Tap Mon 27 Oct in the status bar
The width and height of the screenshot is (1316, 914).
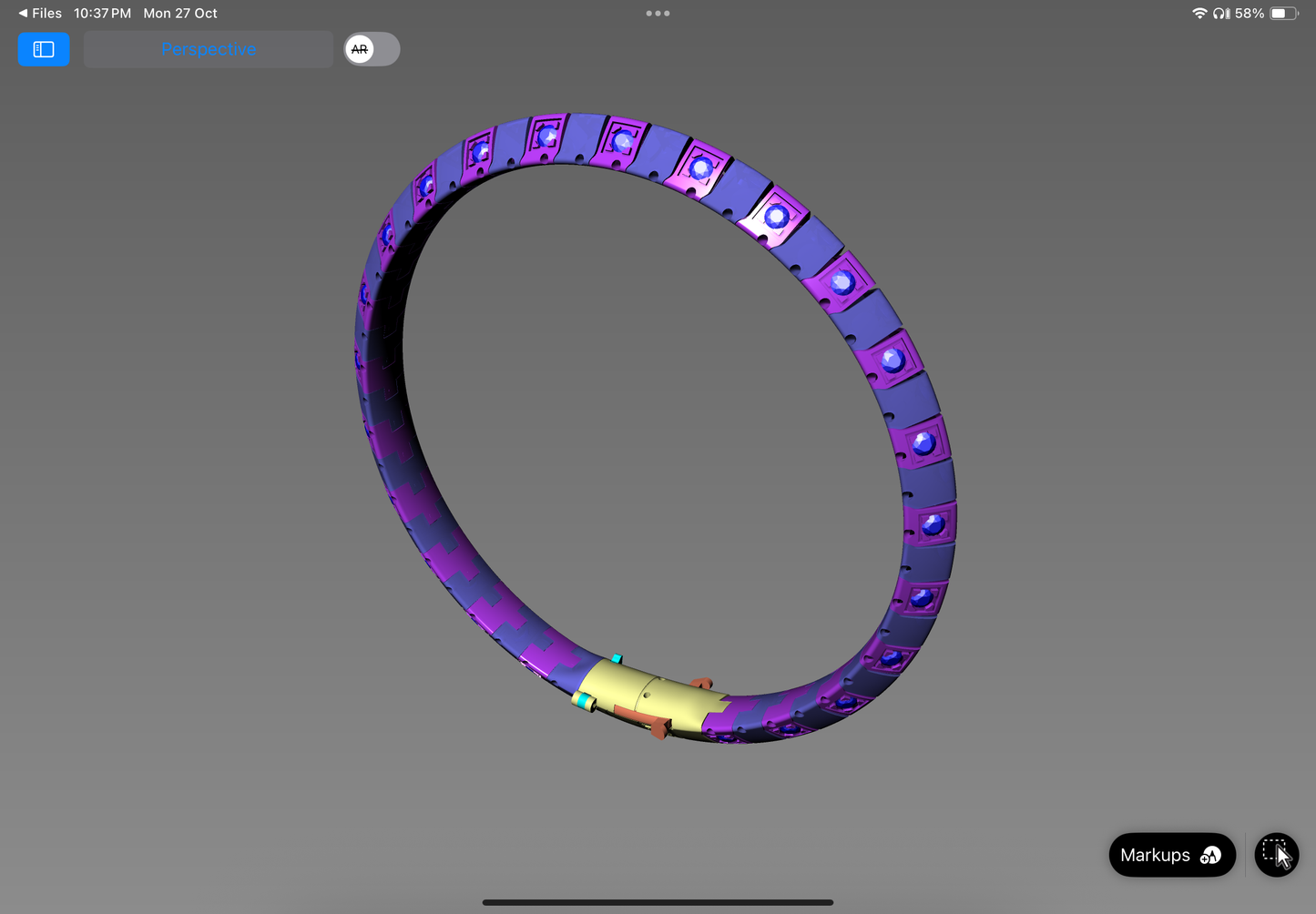click(179, 13)
